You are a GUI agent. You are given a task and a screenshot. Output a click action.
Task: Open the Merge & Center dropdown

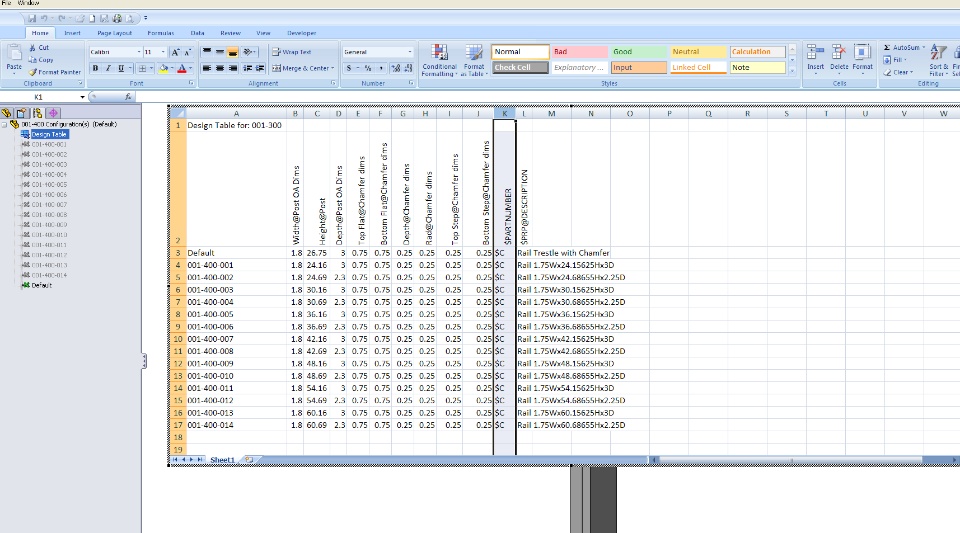(x=333, y=69)
